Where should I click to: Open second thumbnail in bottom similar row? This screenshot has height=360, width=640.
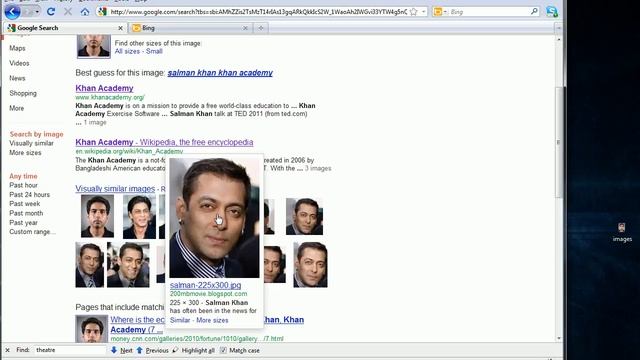(128, 265)
